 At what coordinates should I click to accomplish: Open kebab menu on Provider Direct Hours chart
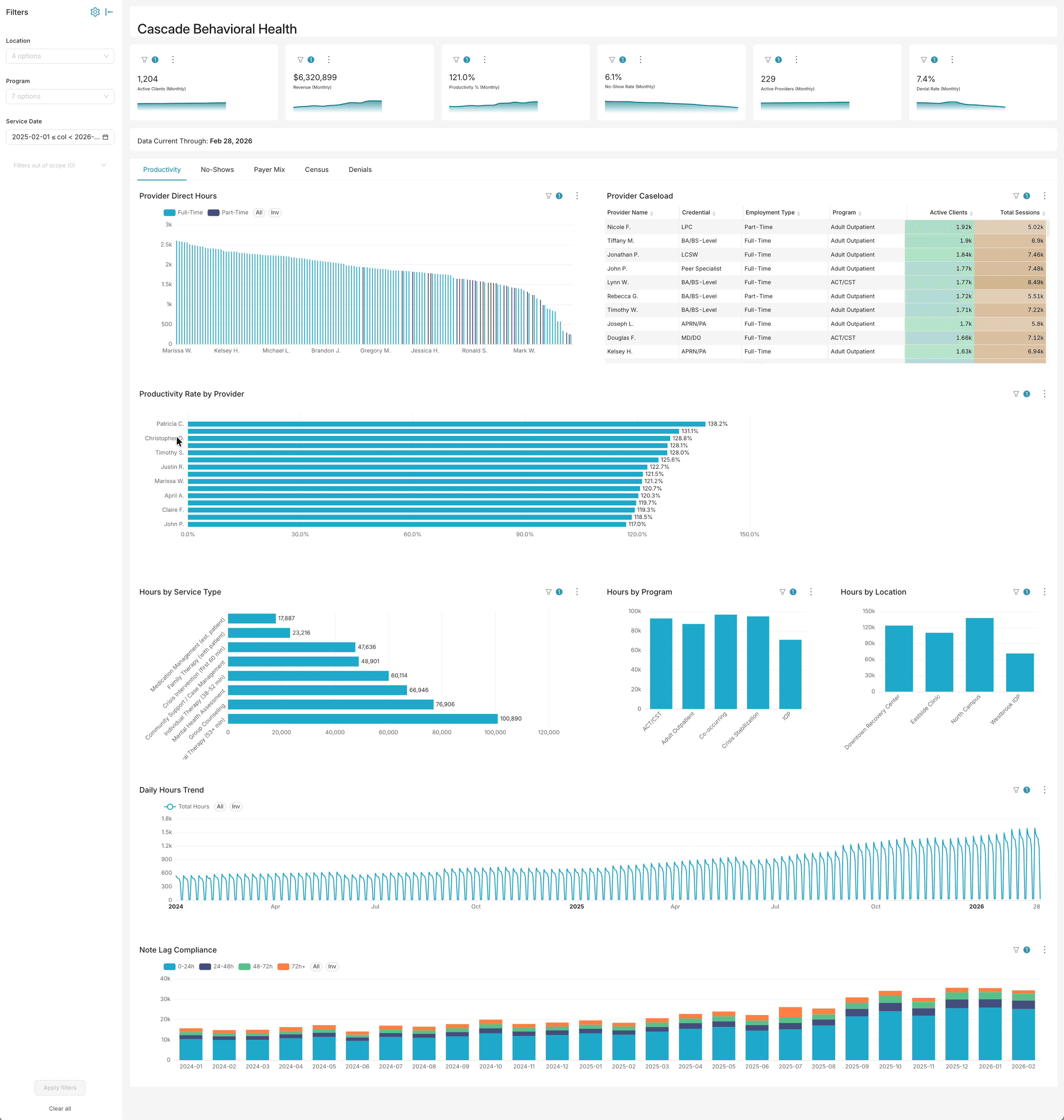pos(577,195)
